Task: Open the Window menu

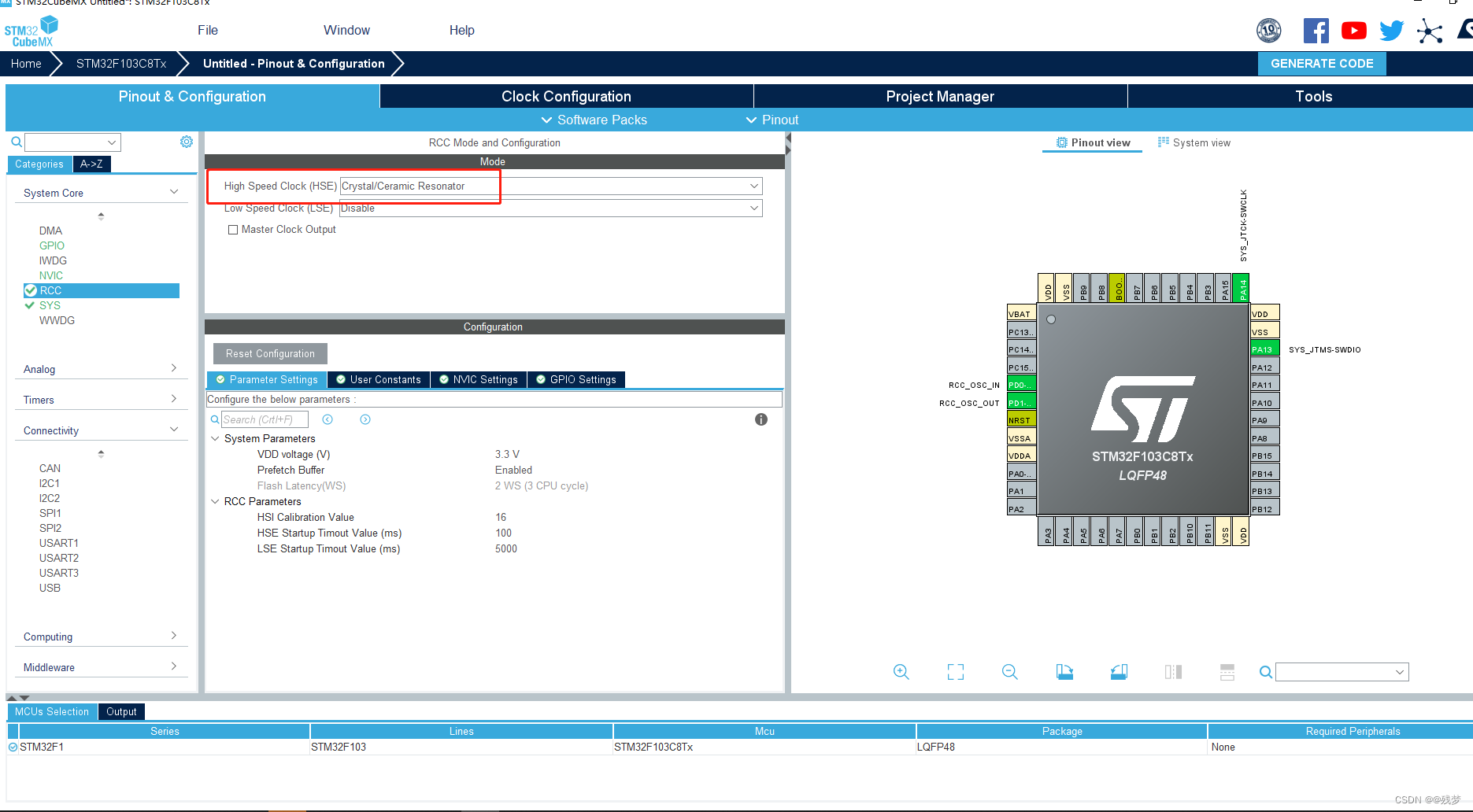Action: pos(346,30)
